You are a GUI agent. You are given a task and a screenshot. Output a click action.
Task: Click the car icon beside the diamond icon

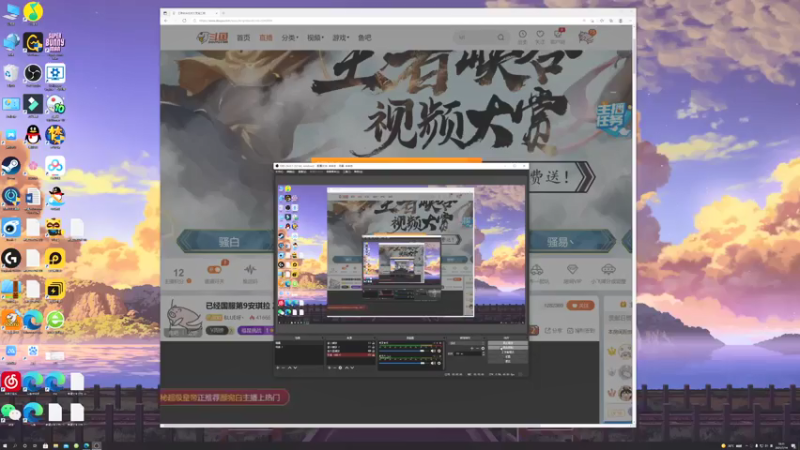pos(536,269)
